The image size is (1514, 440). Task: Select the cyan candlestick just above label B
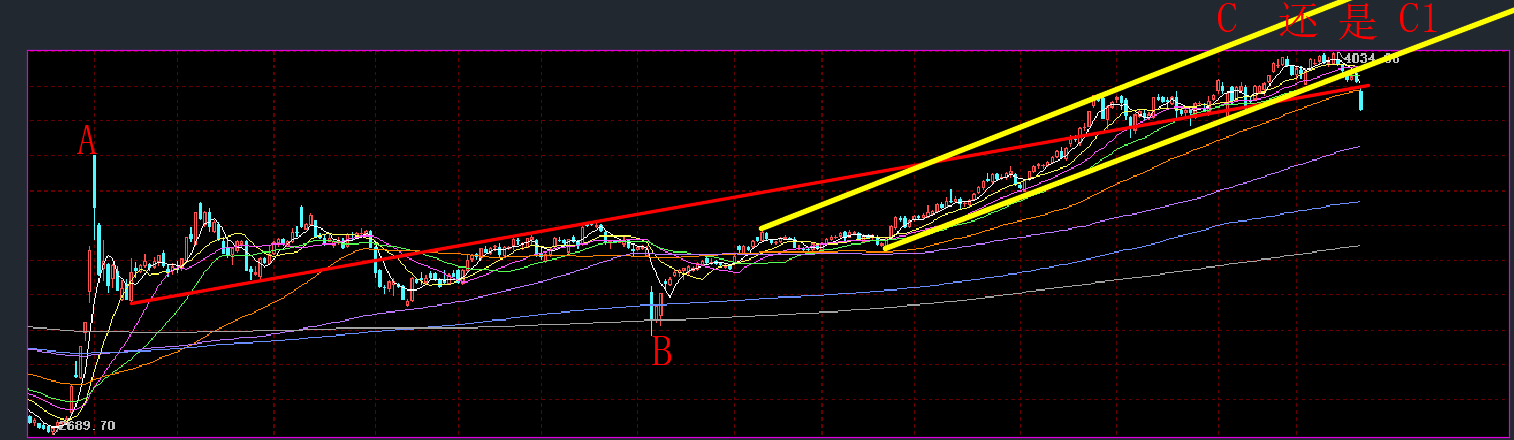[652, 311]
